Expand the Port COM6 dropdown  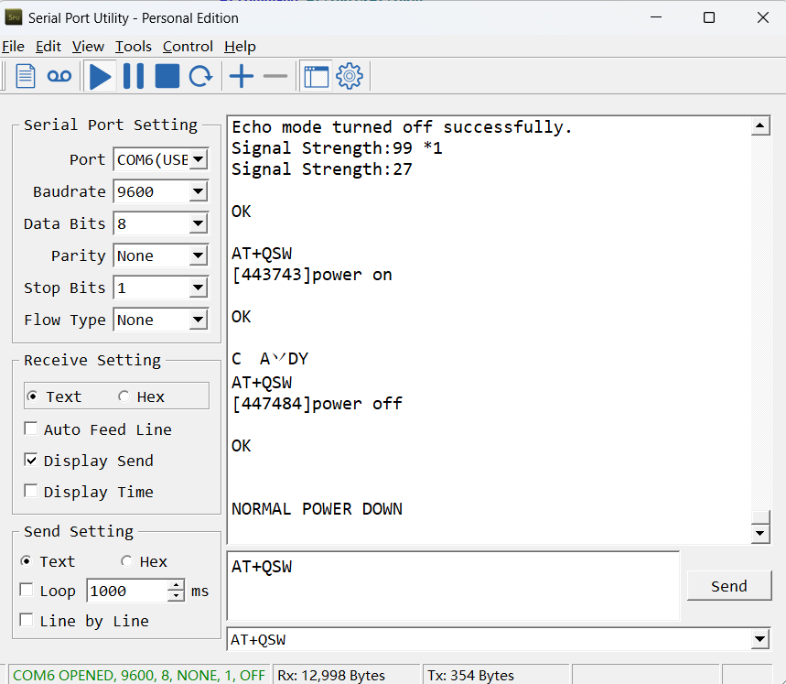point(199,160)
